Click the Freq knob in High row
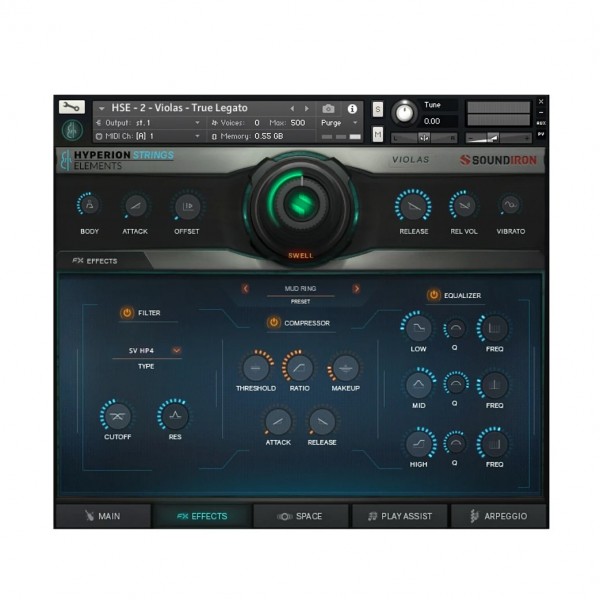Screen dimensions: 600x600 [x=494, y=444]
